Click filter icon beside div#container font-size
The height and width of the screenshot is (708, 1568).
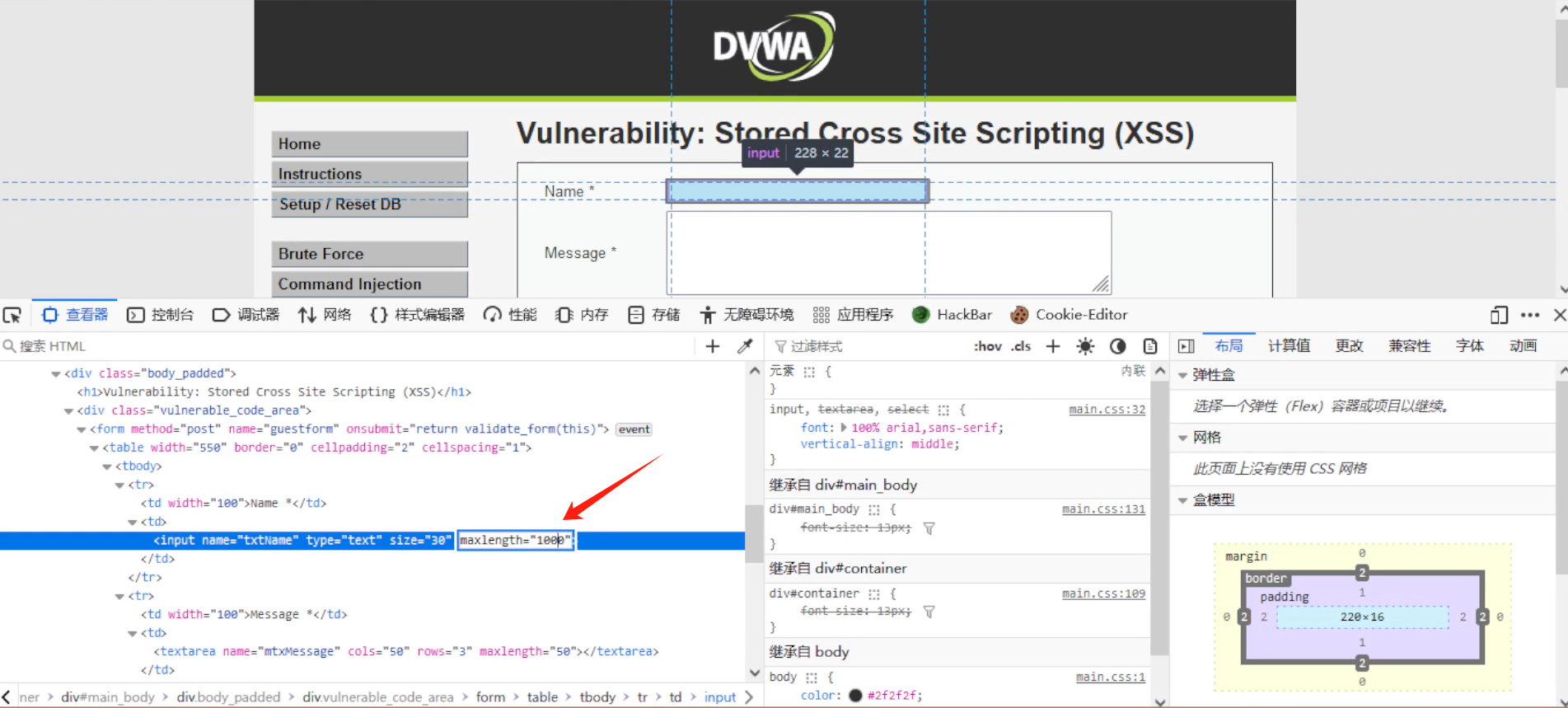tap(929, 612)
